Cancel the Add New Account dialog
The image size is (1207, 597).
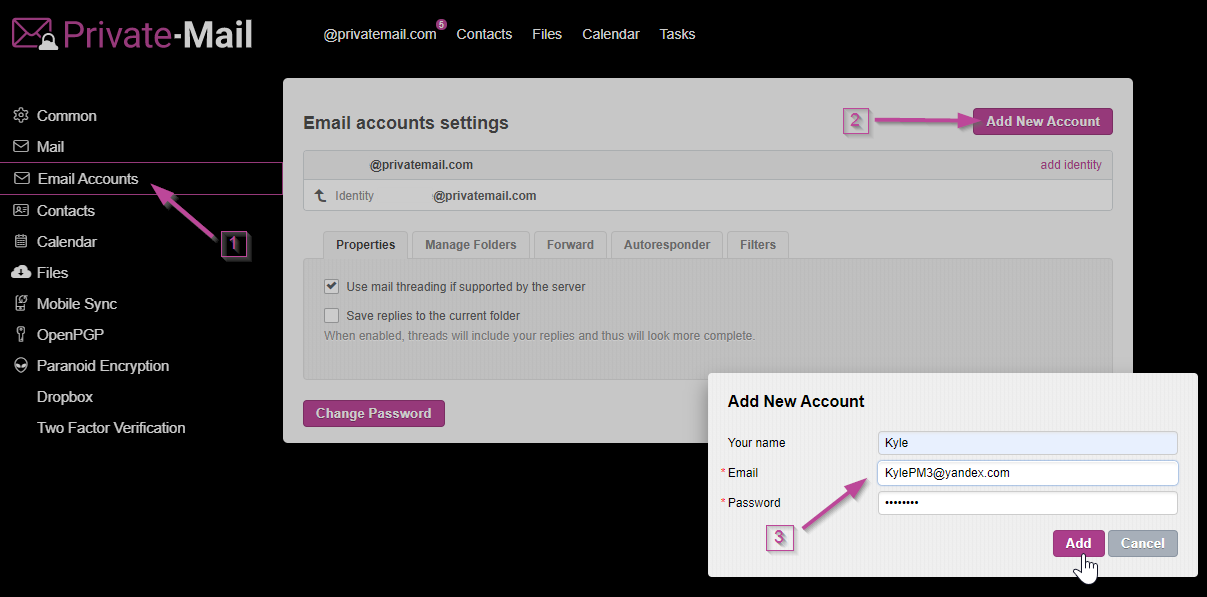point(1142,543)
